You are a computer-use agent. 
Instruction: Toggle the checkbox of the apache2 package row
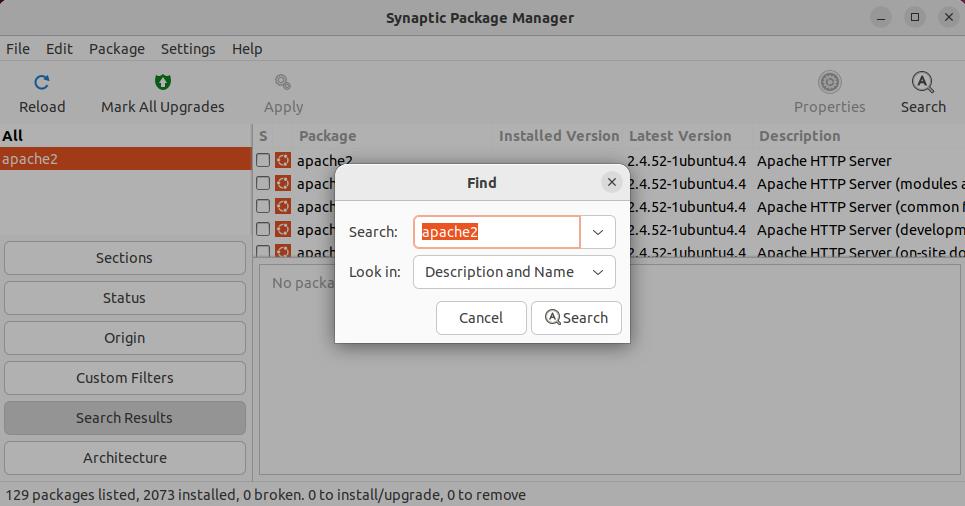(263, 160)
